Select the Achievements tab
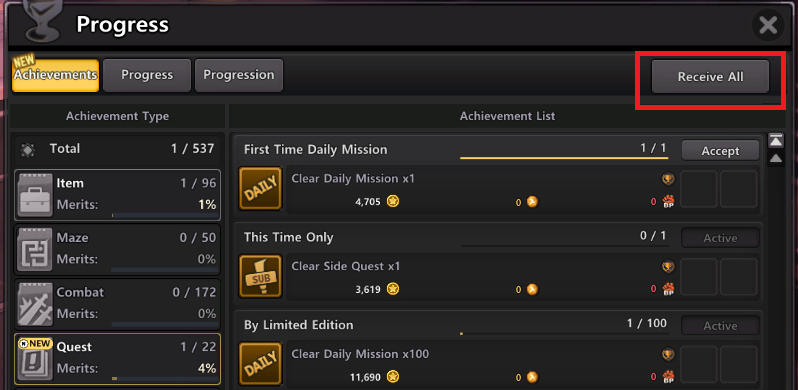The image size is (798, 390). (x=55, y=75)
